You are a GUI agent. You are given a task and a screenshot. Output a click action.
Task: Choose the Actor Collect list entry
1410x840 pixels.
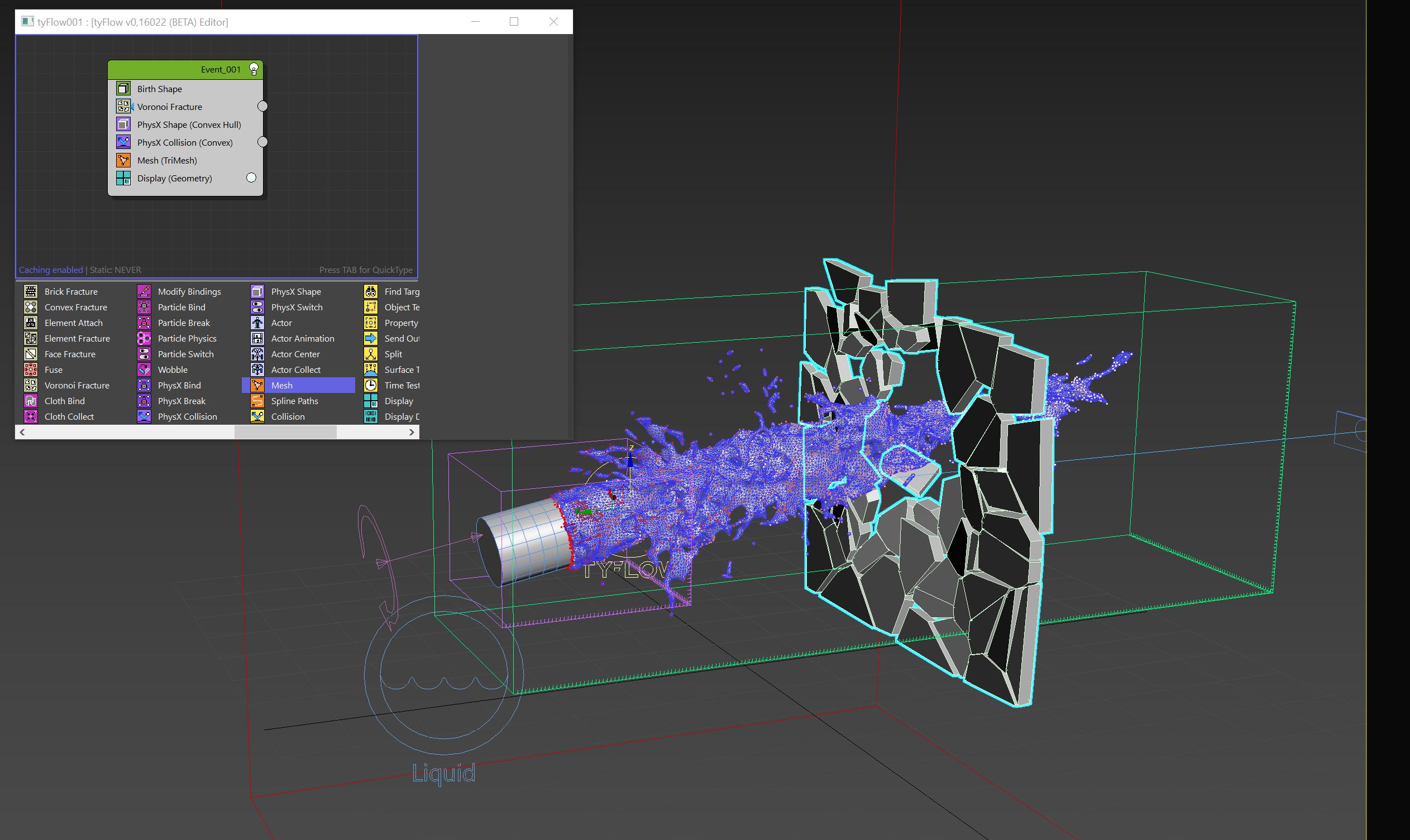click(295, 369)
